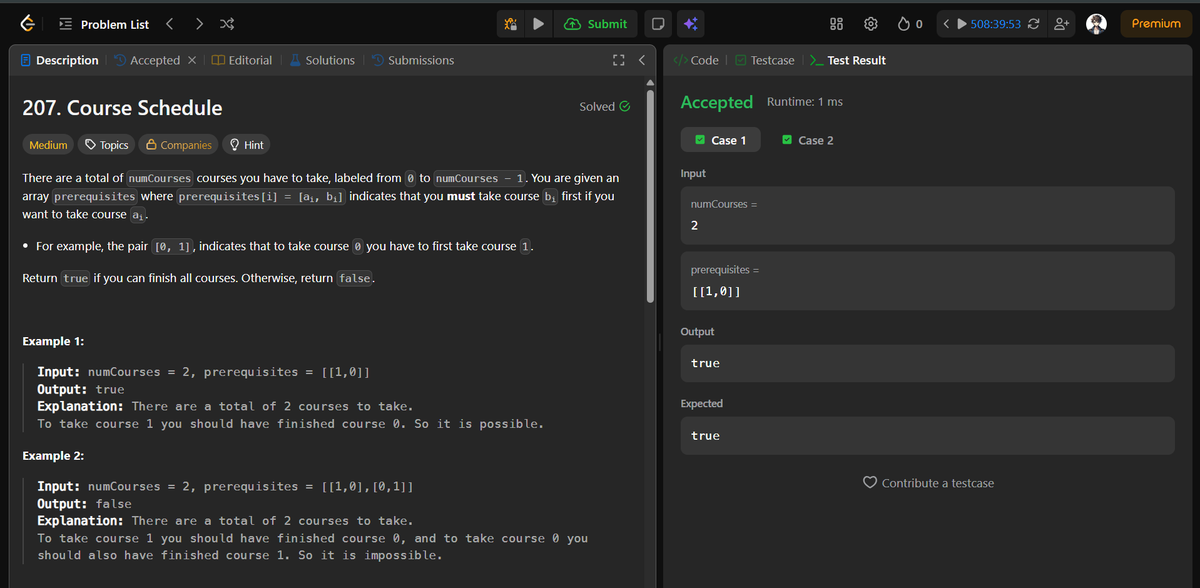Collapse the description panel with the chevron
The height and width of the screenshot is (588, 1200).
642,61
